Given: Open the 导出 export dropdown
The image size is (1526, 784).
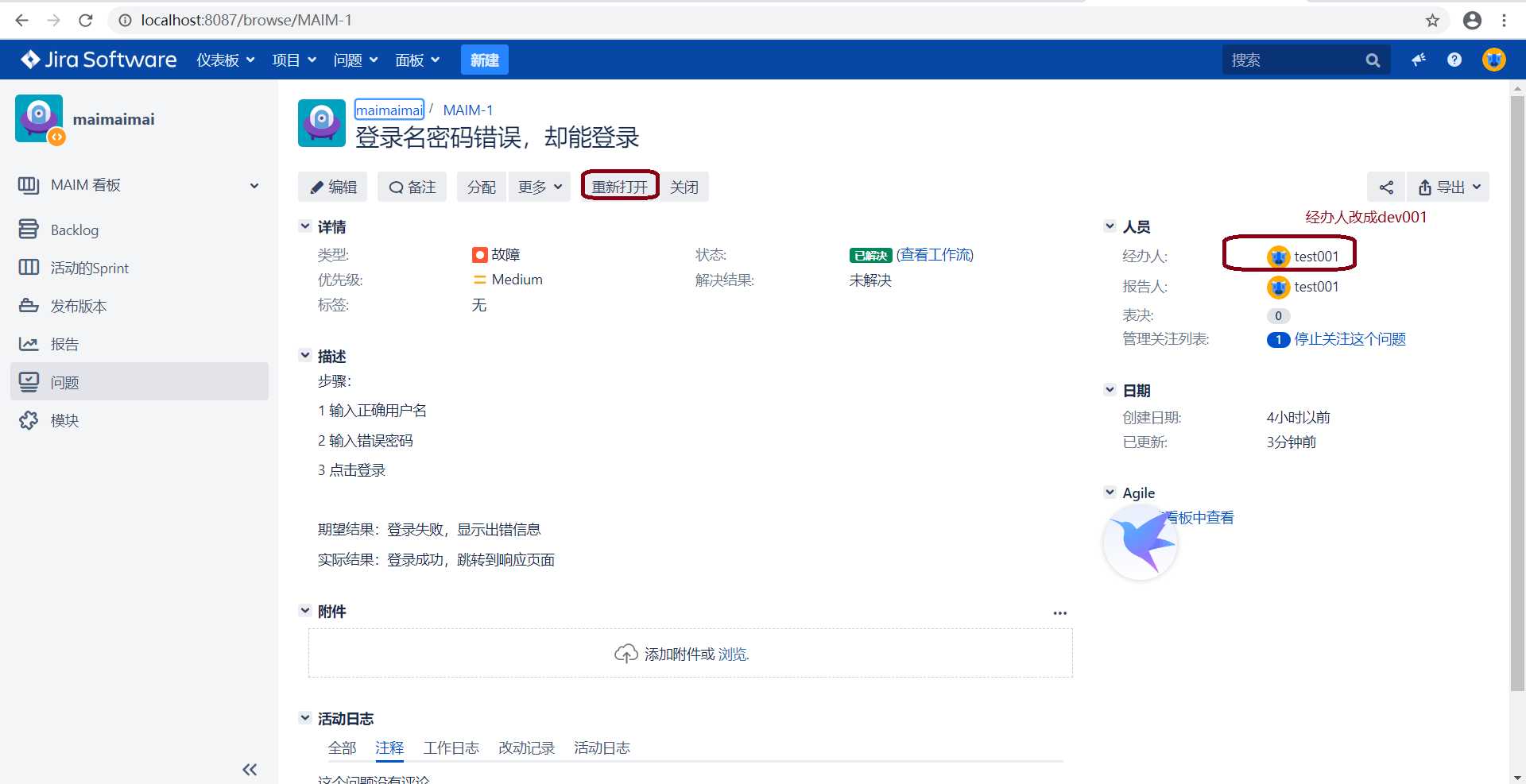Looking at the screenshot, I should pos(1448,187).
